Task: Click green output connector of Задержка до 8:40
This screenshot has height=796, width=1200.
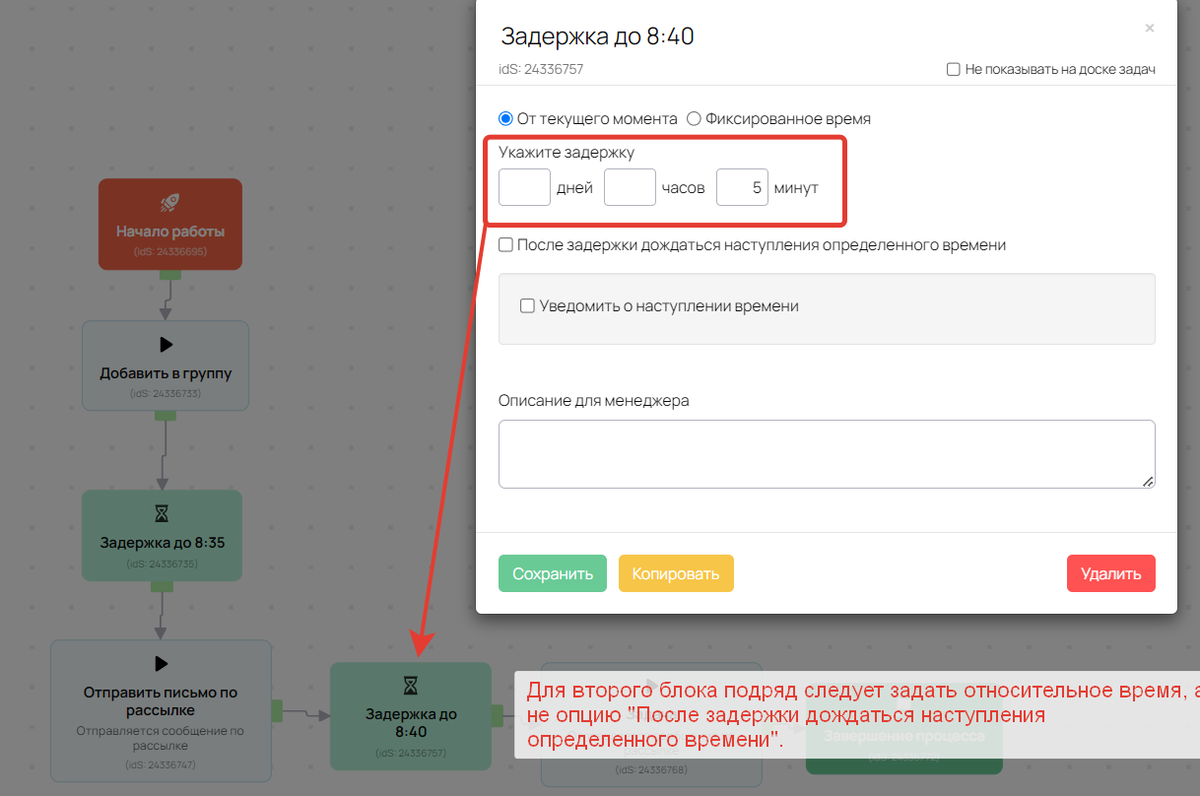Action: coord(497,715)
